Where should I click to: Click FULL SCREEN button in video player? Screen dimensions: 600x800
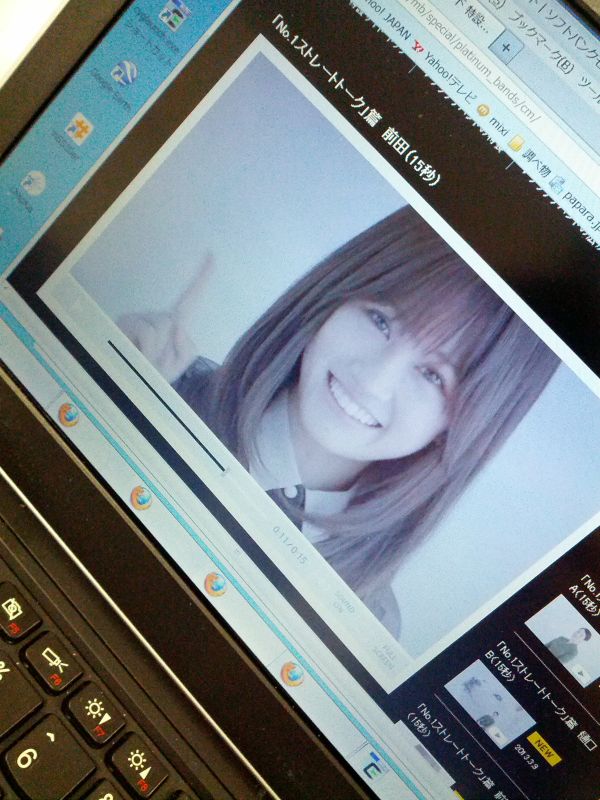click(386, 657)
